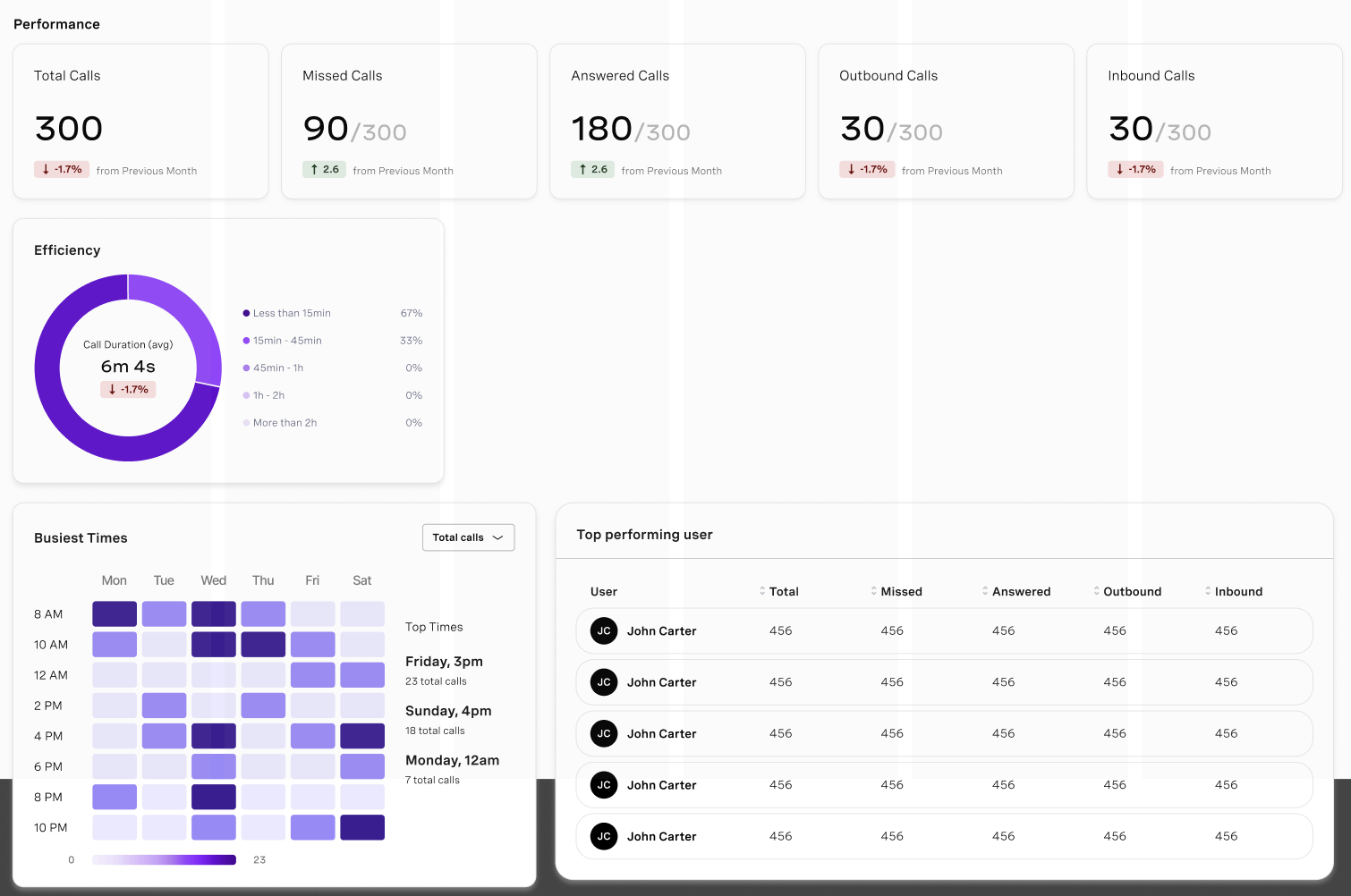The height and width of the screenshot is (896, 1351).
Task: Open the Inbound Calls stat card
Action: [x=1214, y=122]
